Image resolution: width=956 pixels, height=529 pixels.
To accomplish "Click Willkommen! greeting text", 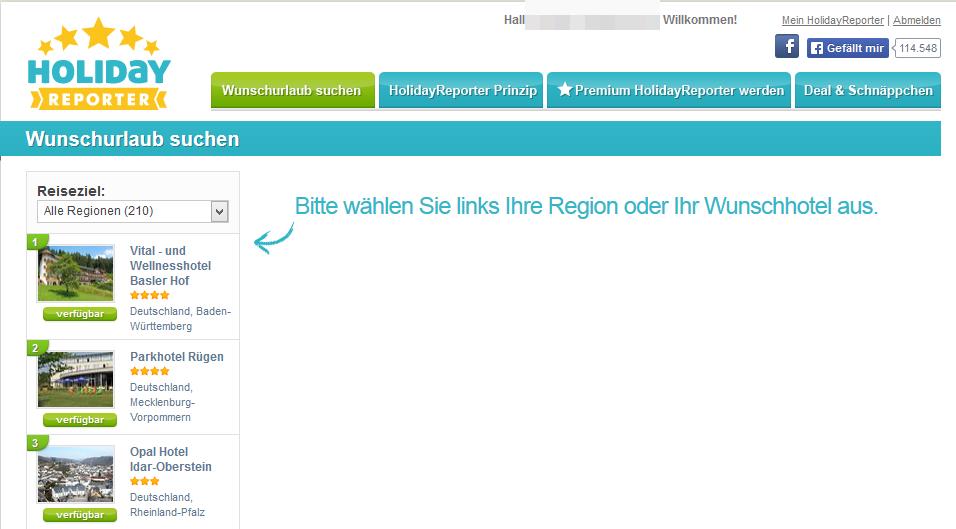I will [x=700, y=20].
